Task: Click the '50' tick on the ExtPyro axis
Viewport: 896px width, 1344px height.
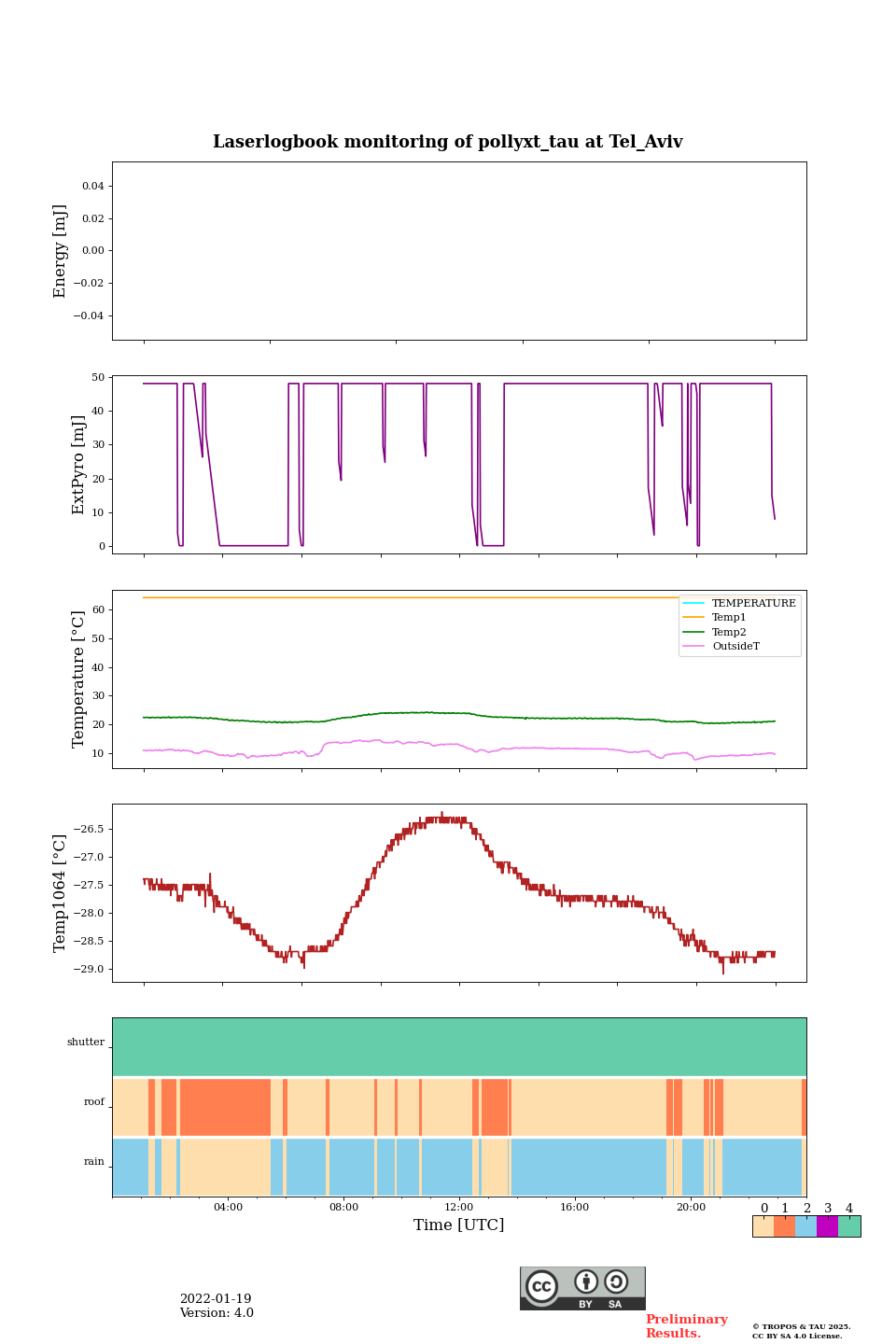Action: [99, 377]
